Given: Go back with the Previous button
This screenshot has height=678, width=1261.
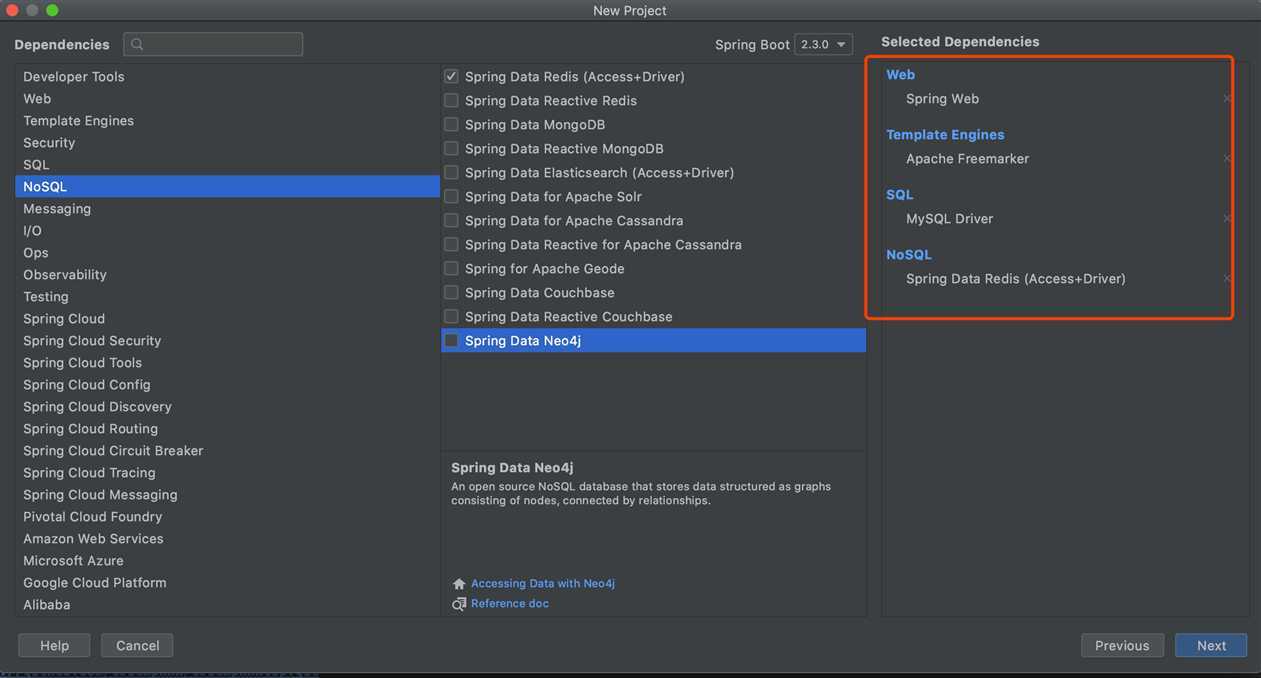Looking at the screenshot, I should [1122, 646].
